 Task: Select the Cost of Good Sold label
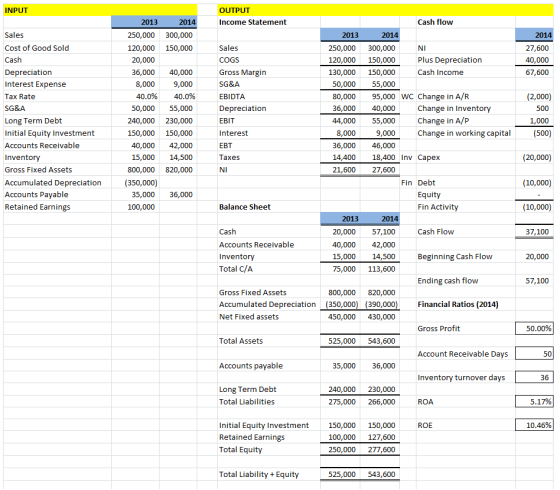point(37,48)
